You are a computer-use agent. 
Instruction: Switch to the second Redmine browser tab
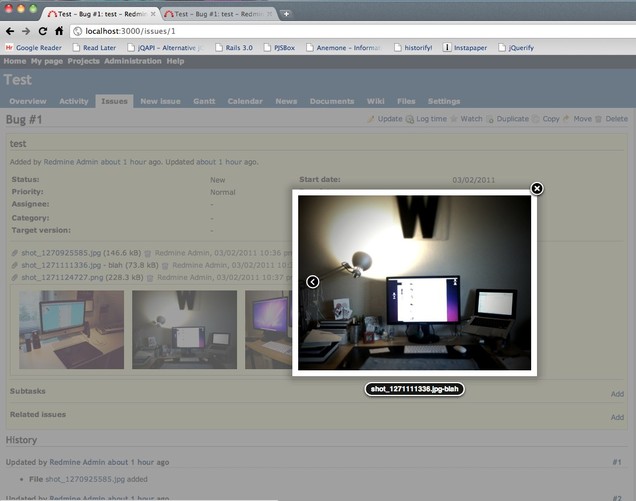(219, 14)
